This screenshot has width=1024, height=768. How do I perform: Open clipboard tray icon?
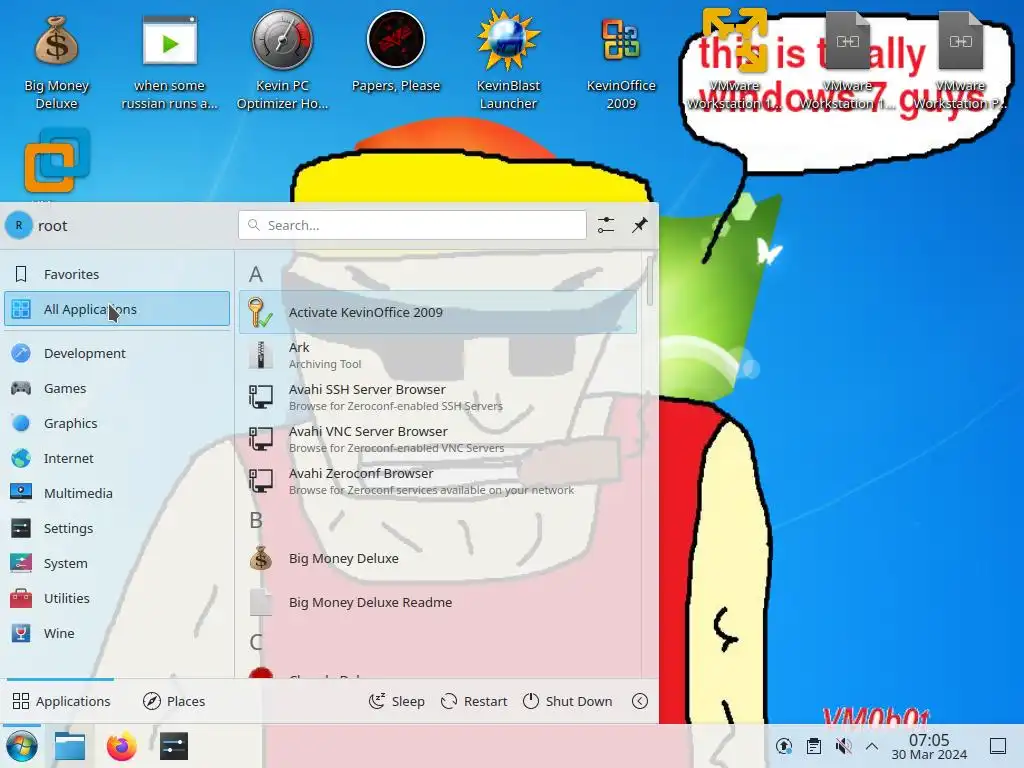[814, 746]
